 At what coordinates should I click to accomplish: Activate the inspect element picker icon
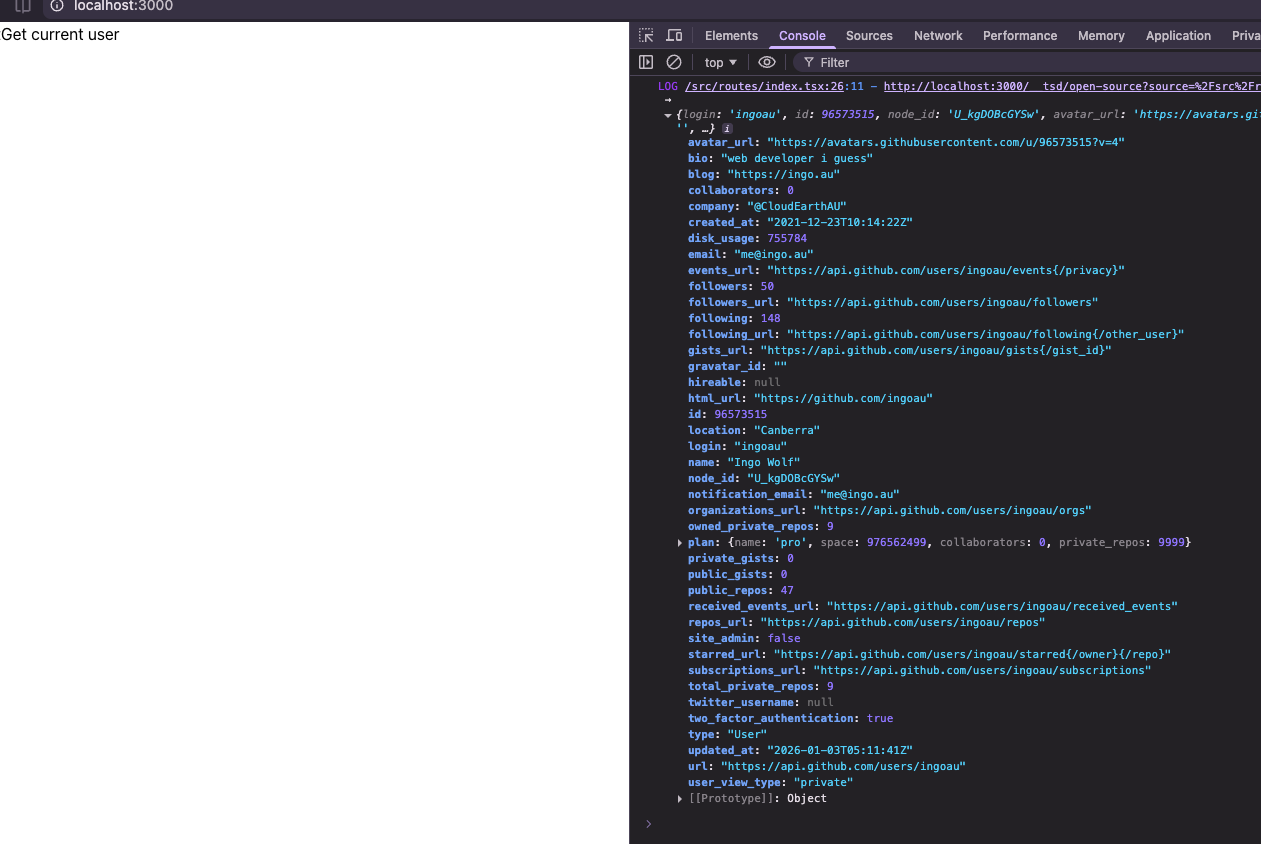tap(646, 35)
